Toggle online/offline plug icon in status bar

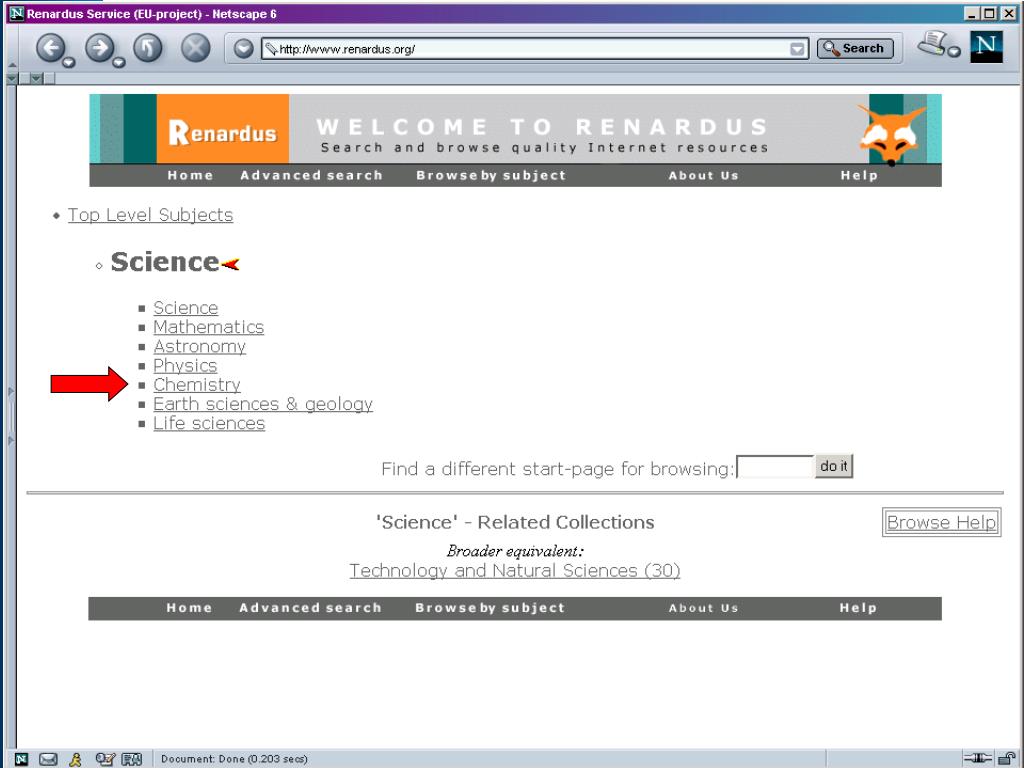(x=978, y=758)
